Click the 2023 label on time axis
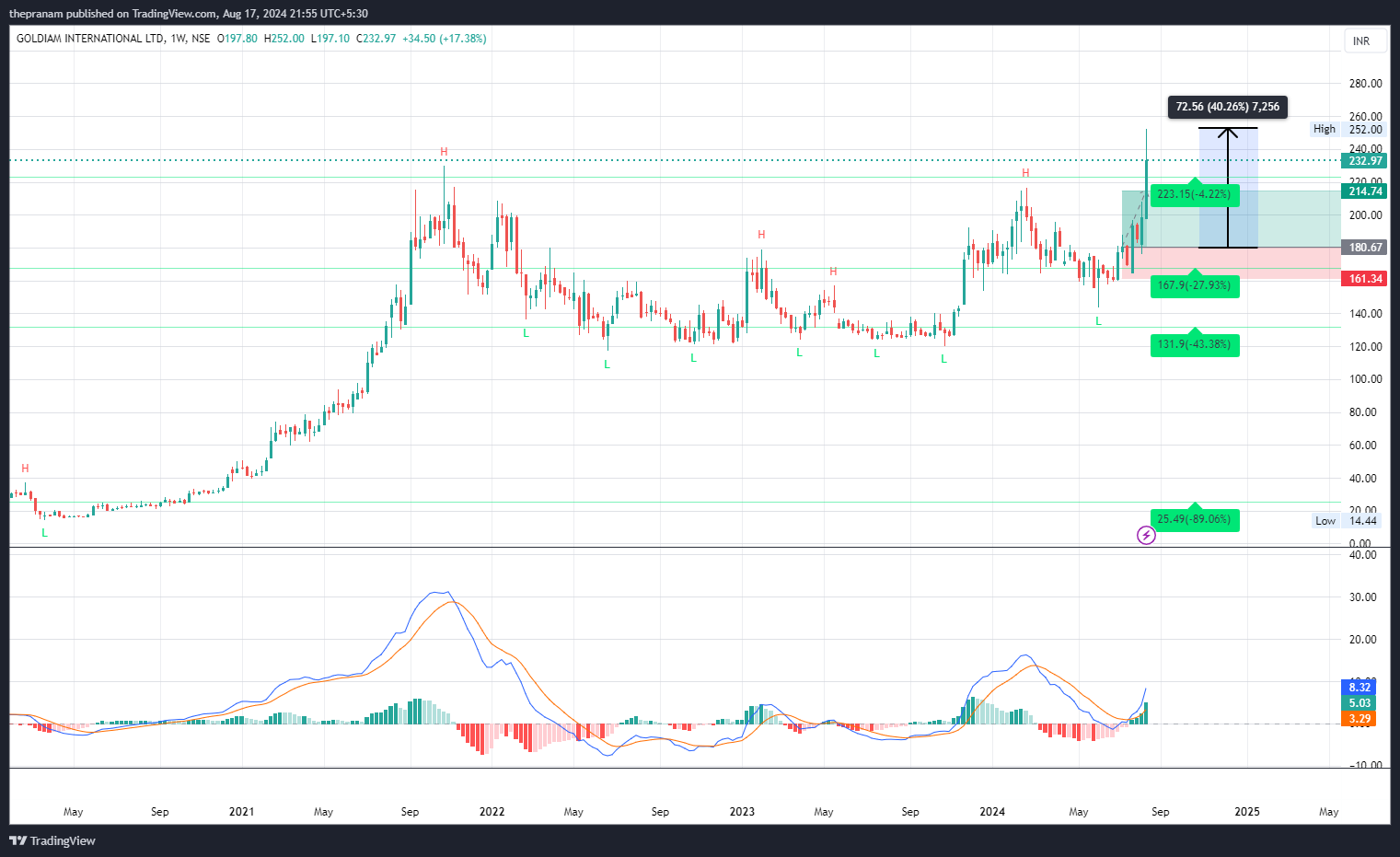This screenshot has height=857, width=1400. [742, 812]
